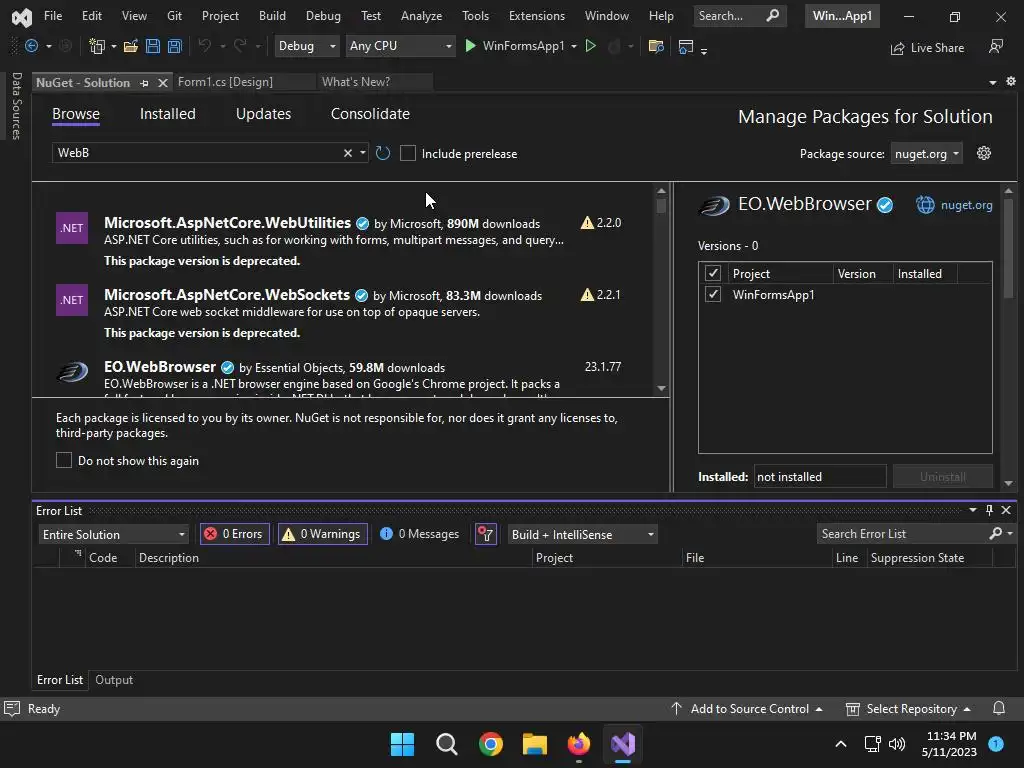Start without debugging using outlined play icon
Image resolution: width=1024 pixels, height=768 pixels.
tap(590, 46)
